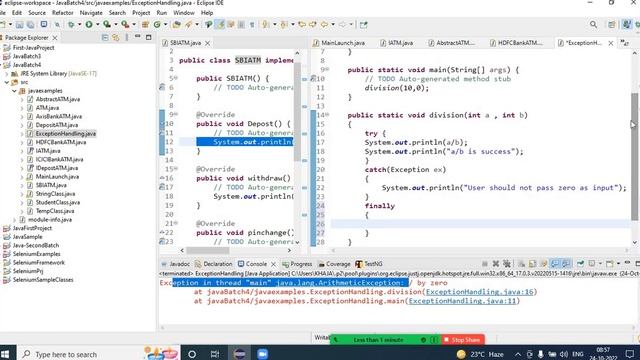
Task: Toggle Scroll Lock in the Console toolbar
Action: [533, 264]
